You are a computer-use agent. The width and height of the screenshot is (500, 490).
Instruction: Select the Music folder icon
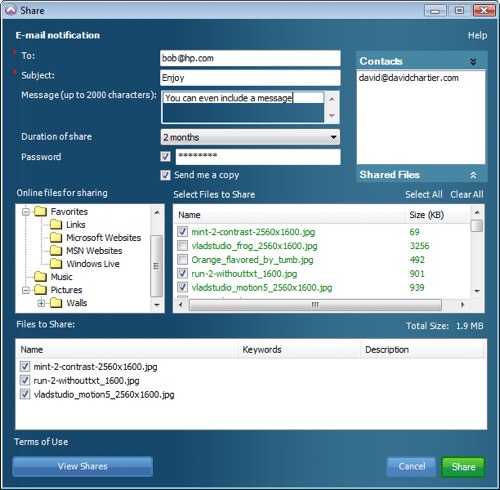coord(41,276)
